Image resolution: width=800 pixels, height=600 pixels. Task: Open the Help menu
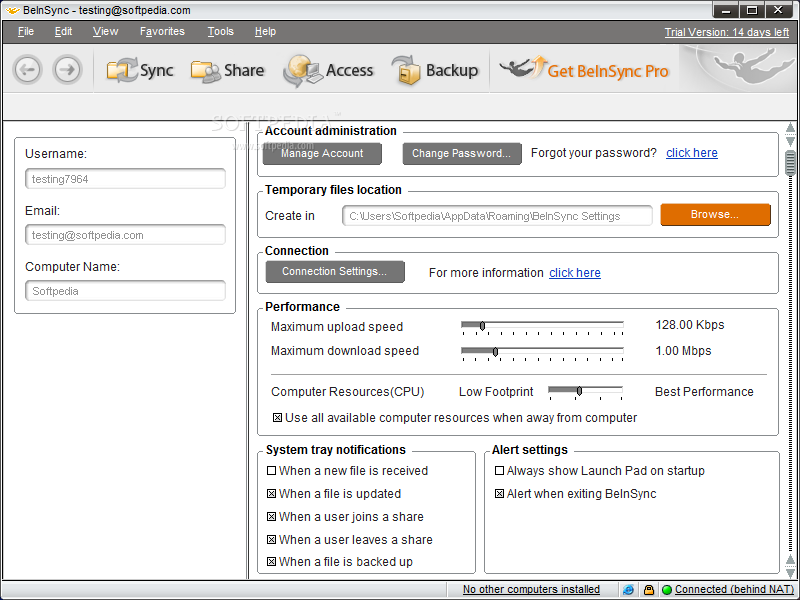point(265,31)
